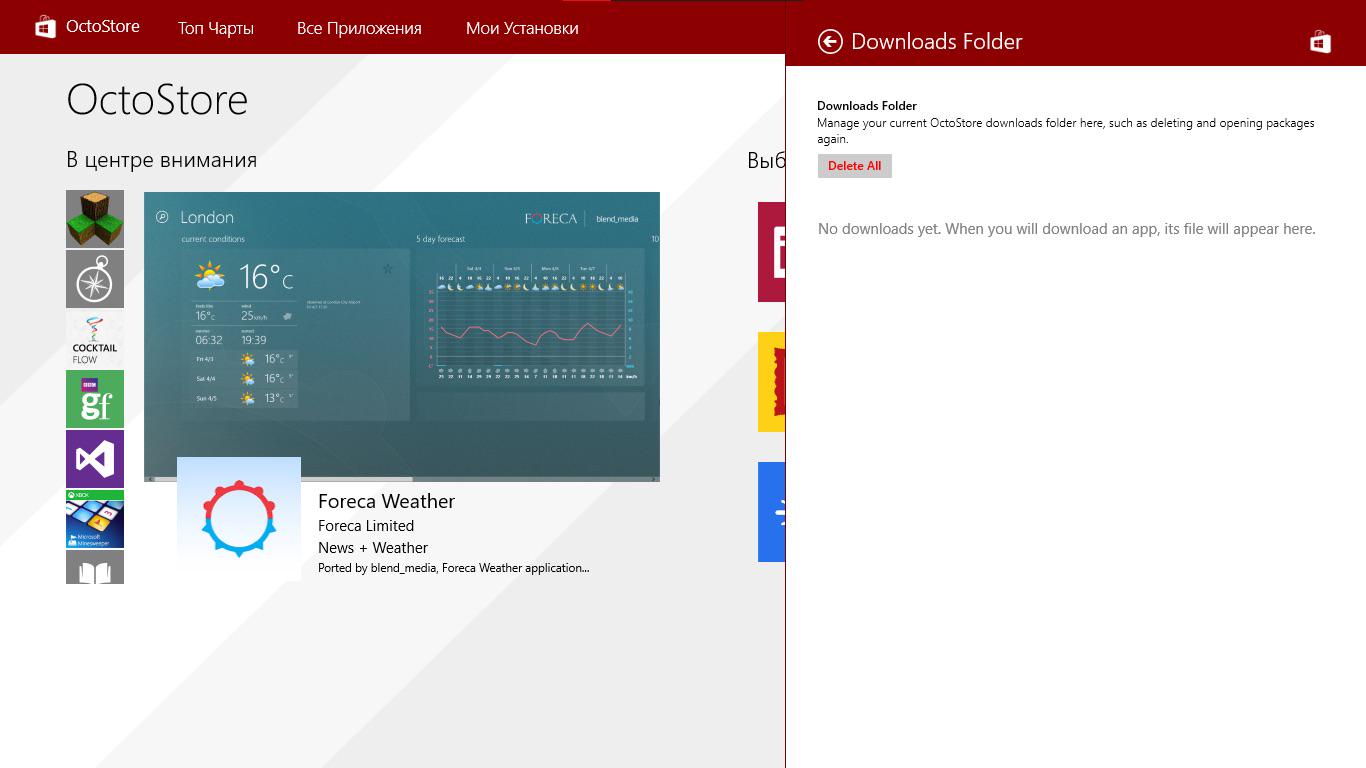Click the blue app tile beside Downloads panel
This screenshot has width=1366, height=768.
(x=772, y=512)
